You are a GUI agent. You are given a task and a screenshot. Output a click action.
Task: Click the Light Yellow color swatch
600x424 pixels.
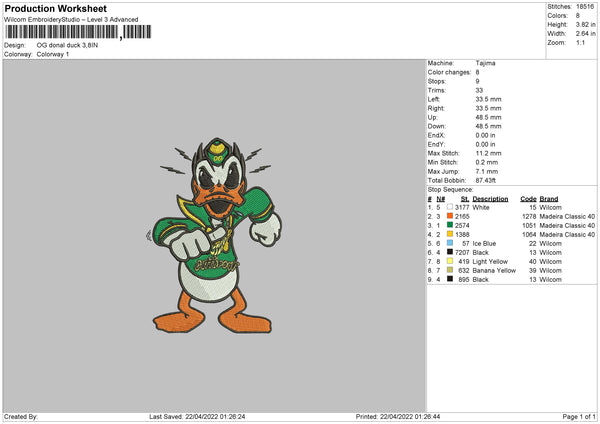[x=450, y=261]
